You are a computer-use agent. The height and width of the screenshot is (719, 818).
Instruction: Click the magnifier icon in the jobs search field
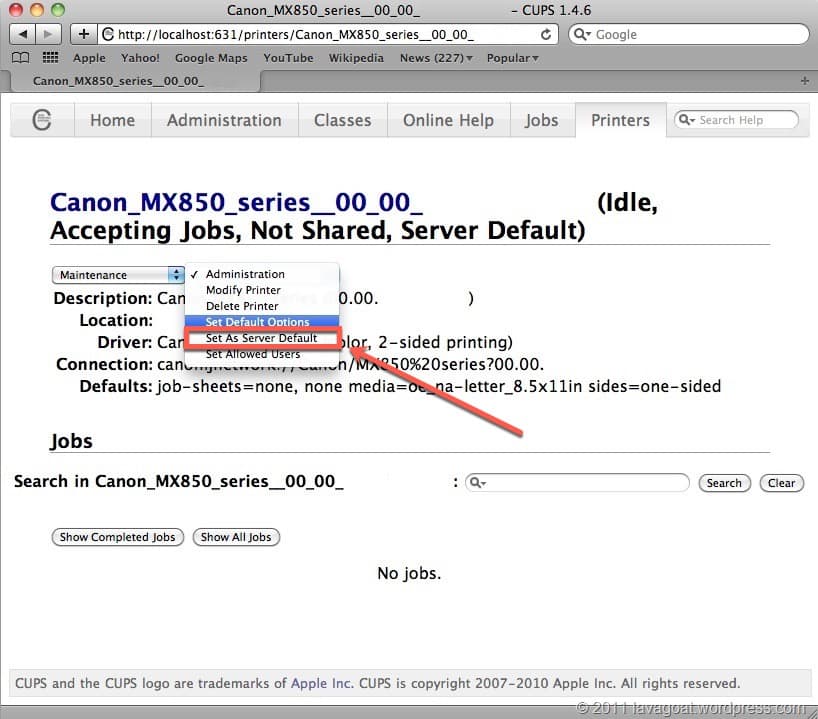click(476, 483)
